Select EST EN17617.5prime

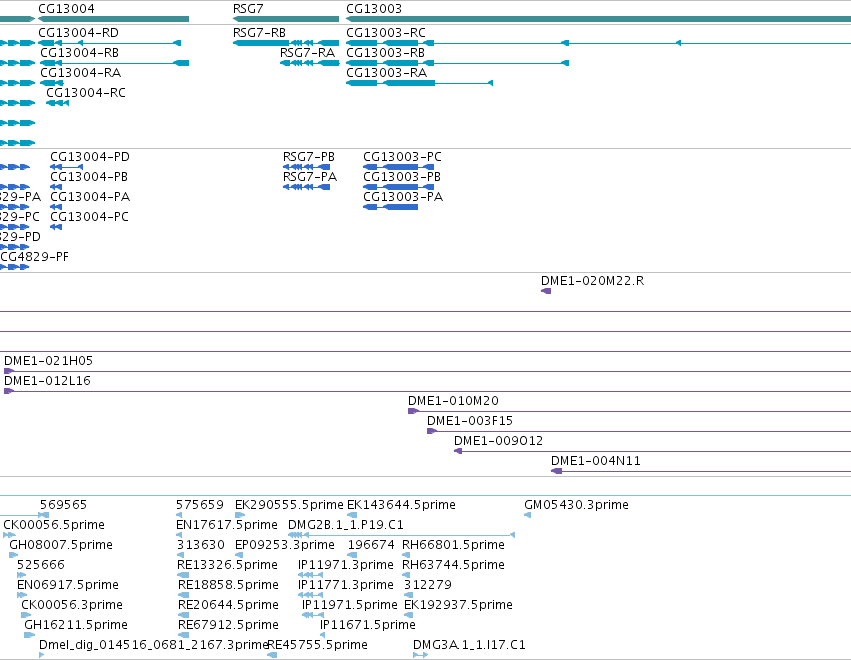point(227,525)
